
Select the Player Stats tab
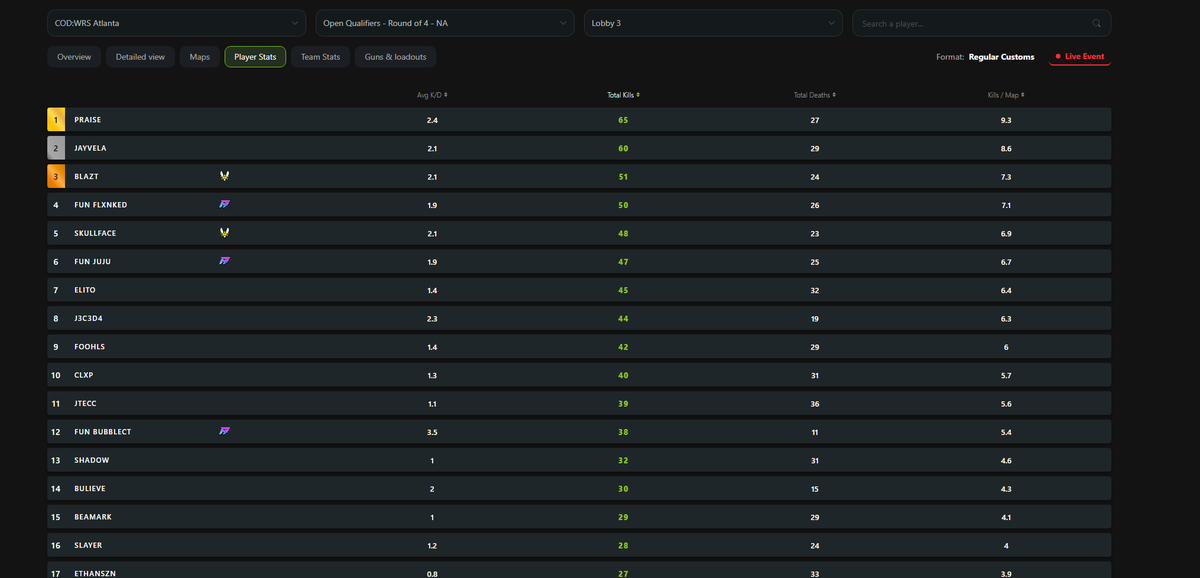[x=255, y=57]
